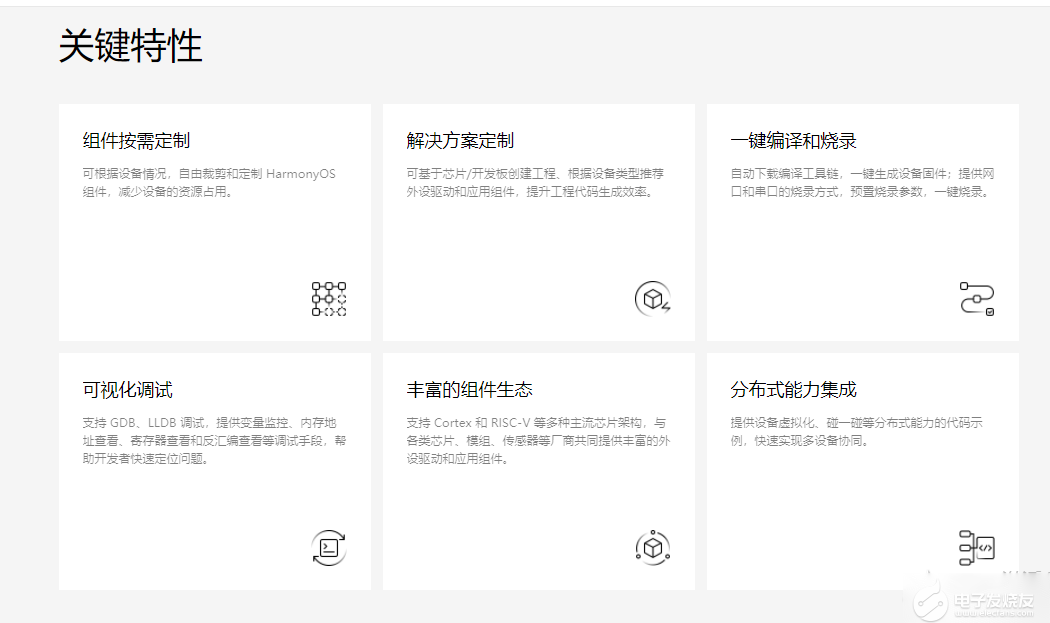Screen dimensions: 1050x623
Task: Click the description mentioning HarmonyOS
Action: click(209, 183)
